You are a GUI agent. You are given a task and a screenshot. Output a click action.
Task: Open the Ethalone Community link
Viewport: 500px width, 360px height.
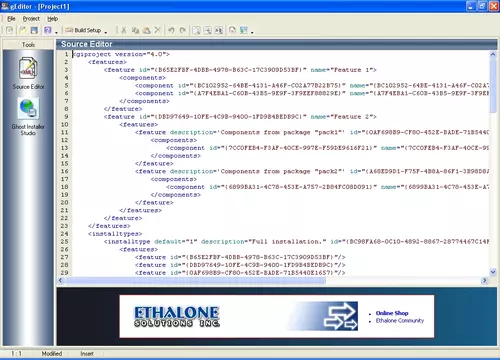pos(400,321)
